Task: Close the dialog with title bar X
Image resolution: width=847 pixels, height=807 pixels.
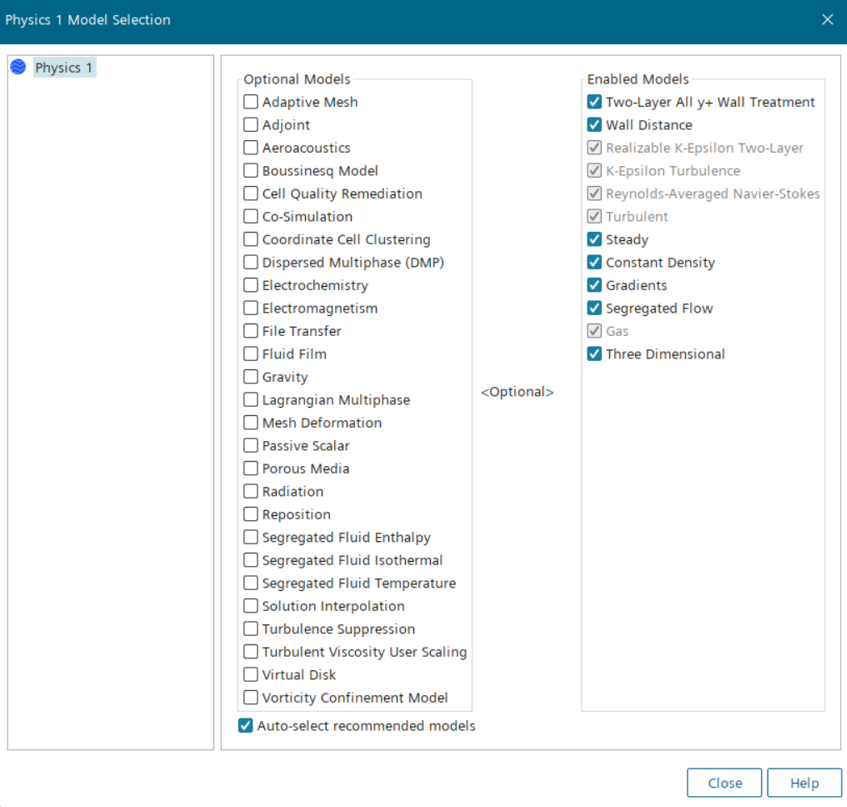Action: [827, 20]
